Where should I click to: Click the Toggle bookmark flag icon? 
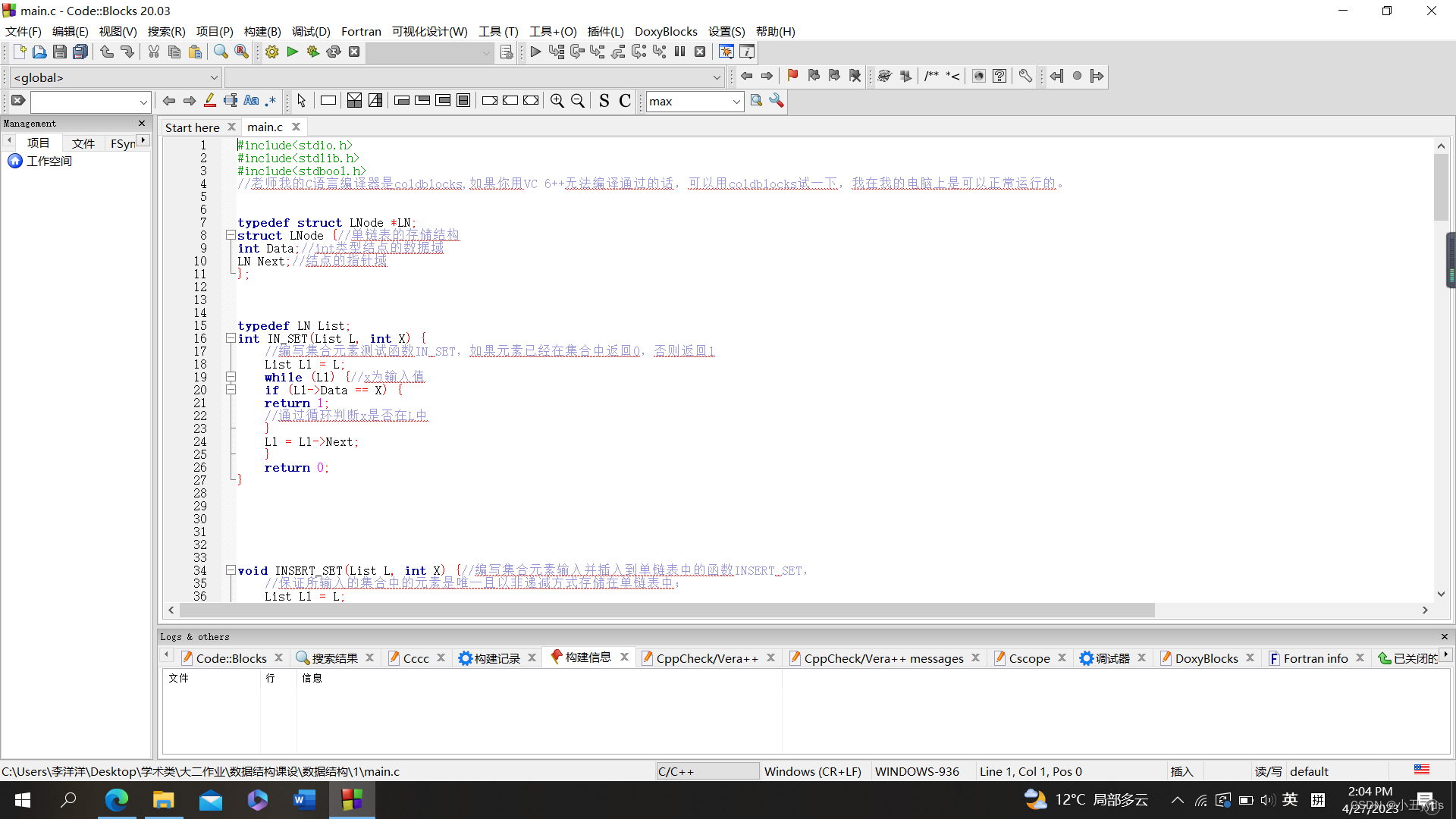point(792,76)
